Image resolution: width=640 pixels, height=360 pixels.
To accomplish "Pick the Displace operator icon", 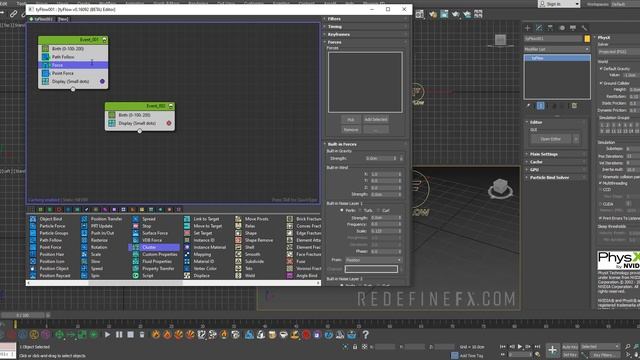I will click(x=187, y=276).
